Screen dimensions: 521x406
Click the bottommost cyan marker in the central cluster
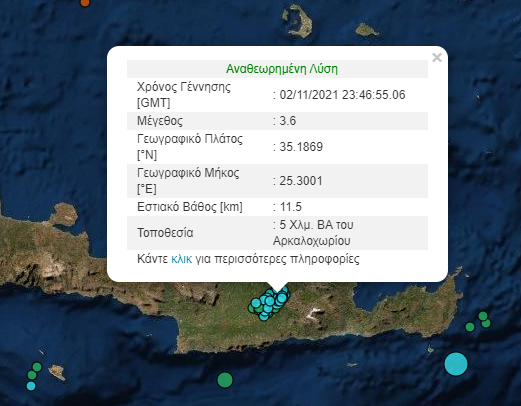(x=264, y=316)
